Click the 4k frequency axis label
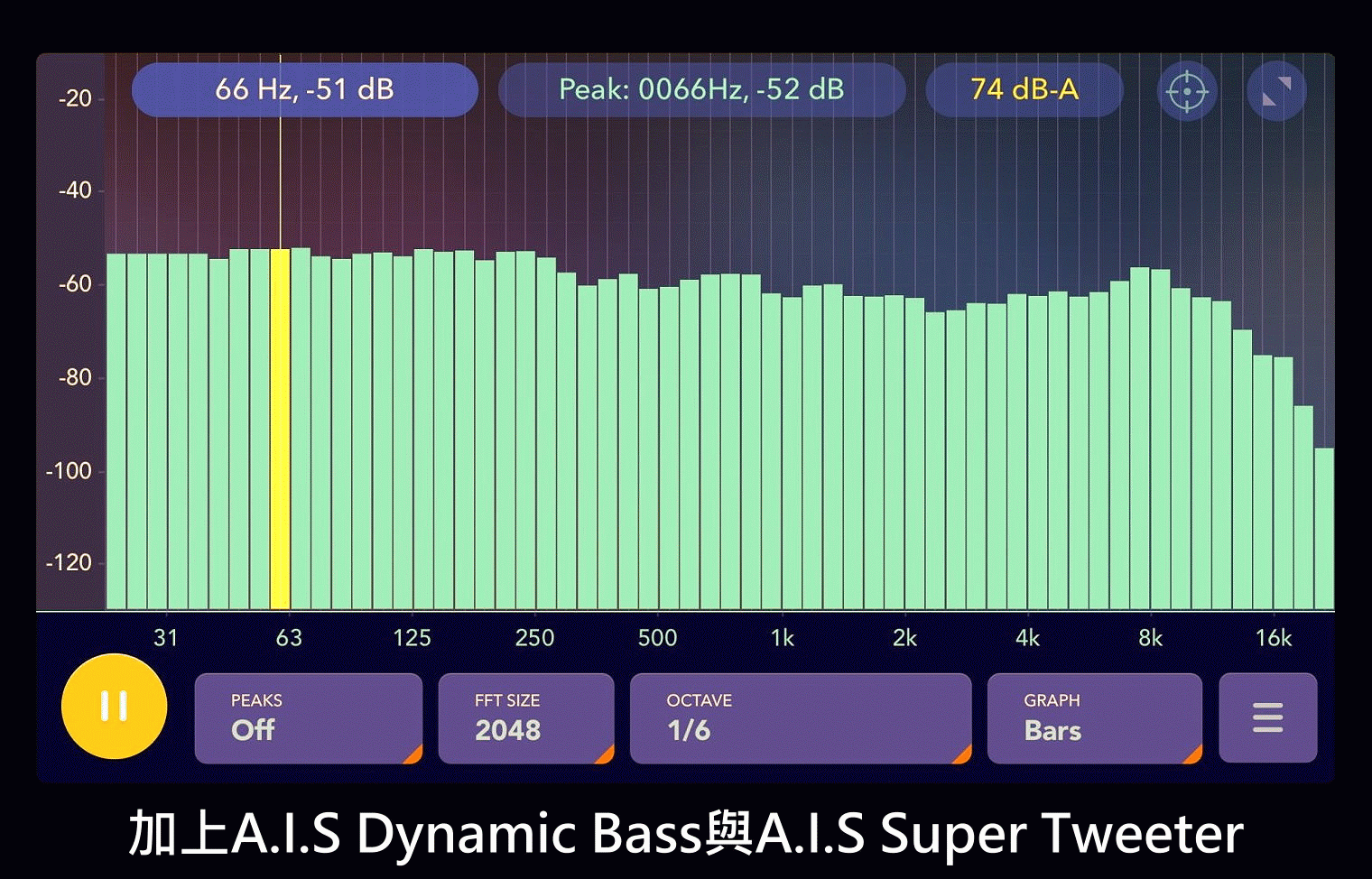1372x879 pixels. 1028,638
